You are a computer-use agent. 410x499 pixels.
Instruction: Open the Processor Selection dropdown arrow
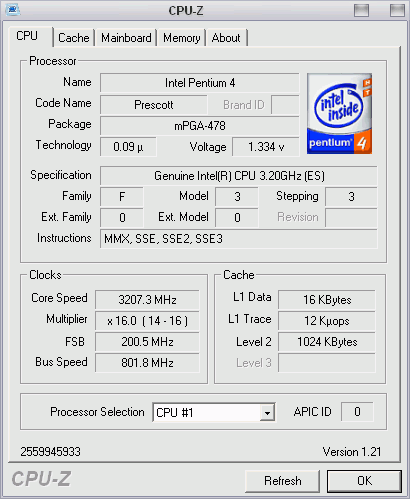(x=267, y=413)
